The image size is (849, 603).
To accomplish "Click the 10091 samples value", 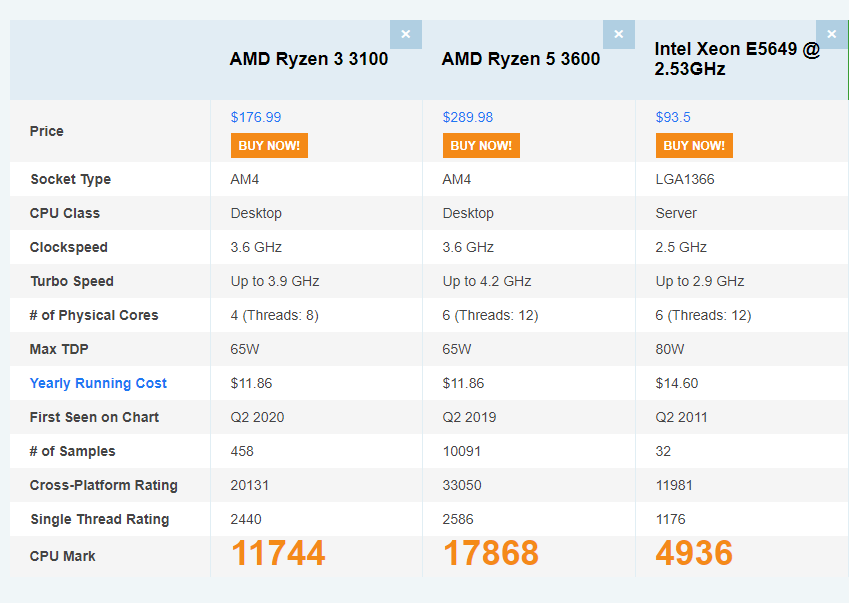I will coord(462,451).
